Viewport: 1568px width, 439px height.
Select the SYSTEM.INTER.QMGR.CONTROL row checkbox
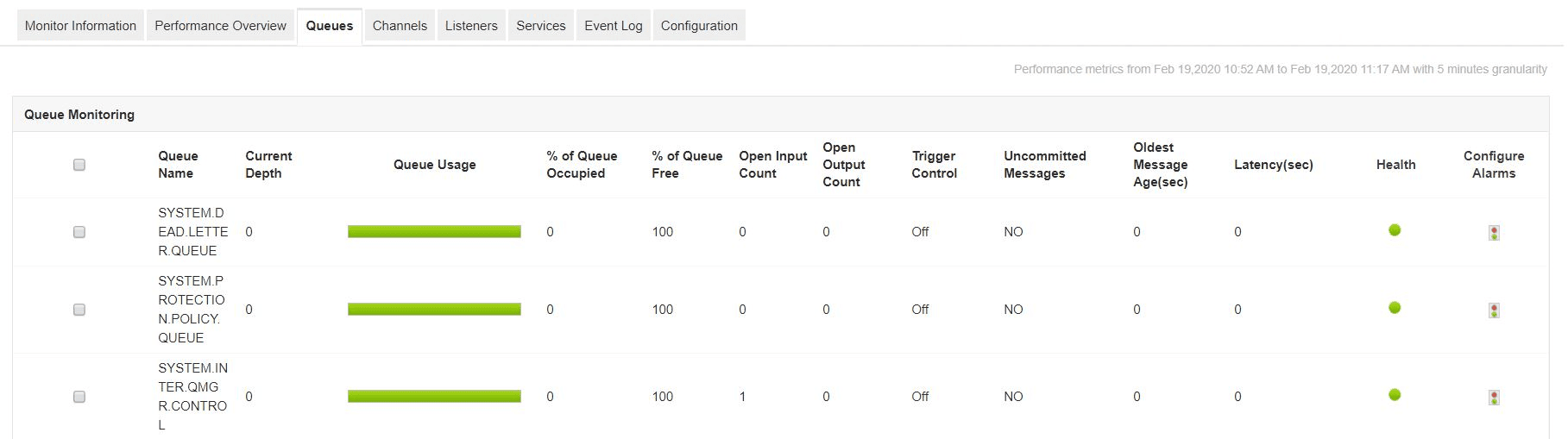pos(79,397)
